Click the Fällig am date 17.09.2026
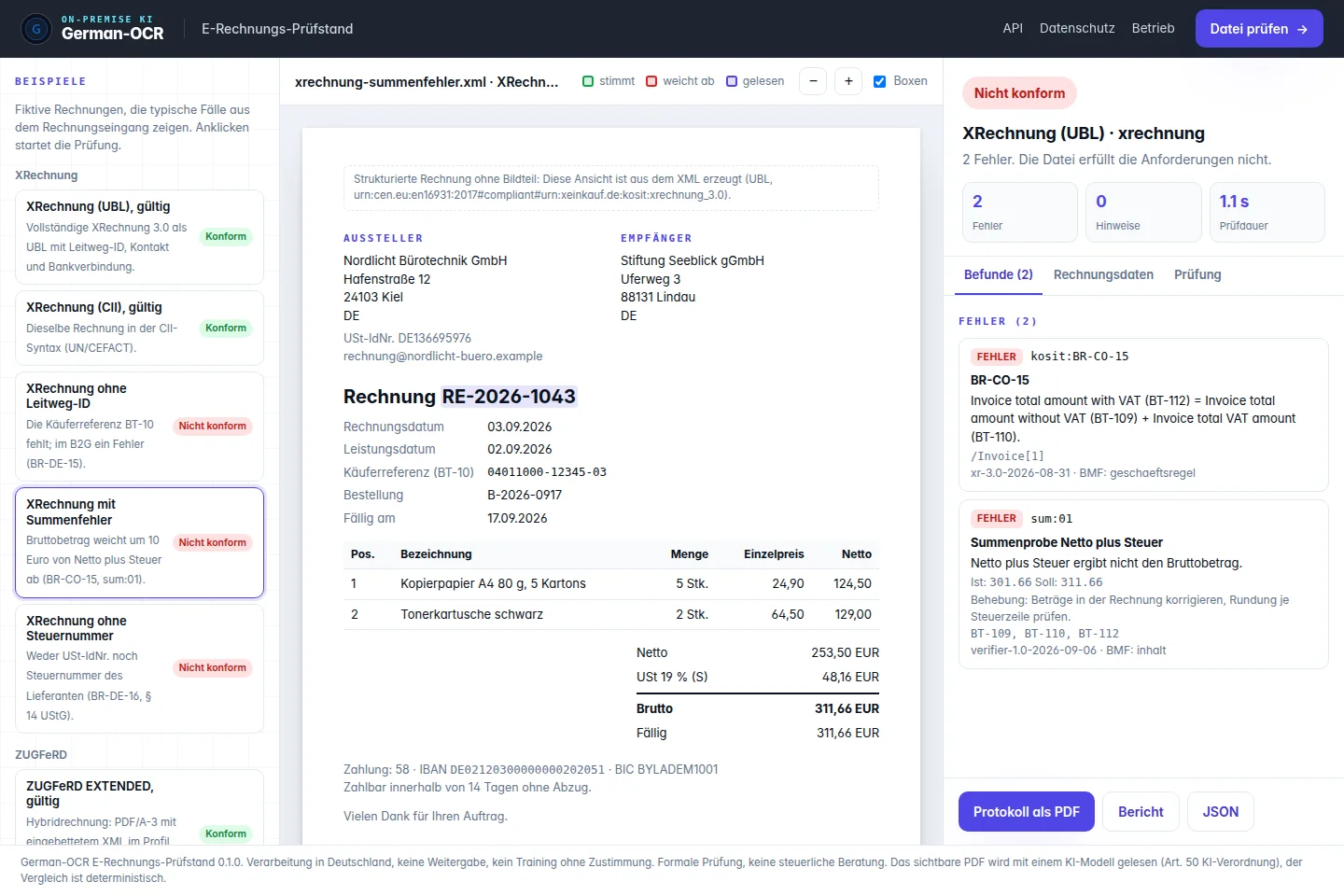 point(517,518)
